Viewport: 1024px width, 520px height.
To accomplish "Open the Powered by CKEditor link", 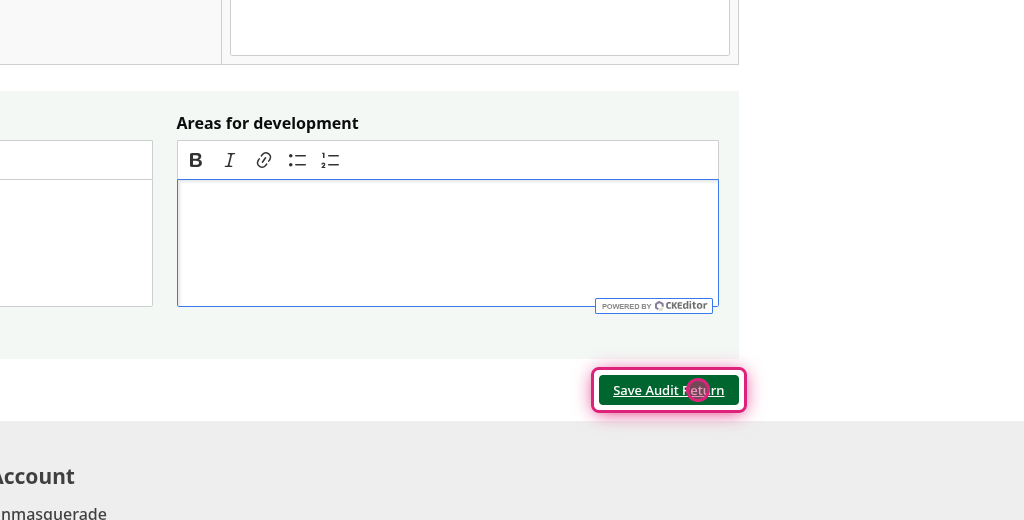I will [x=654, y=306].
